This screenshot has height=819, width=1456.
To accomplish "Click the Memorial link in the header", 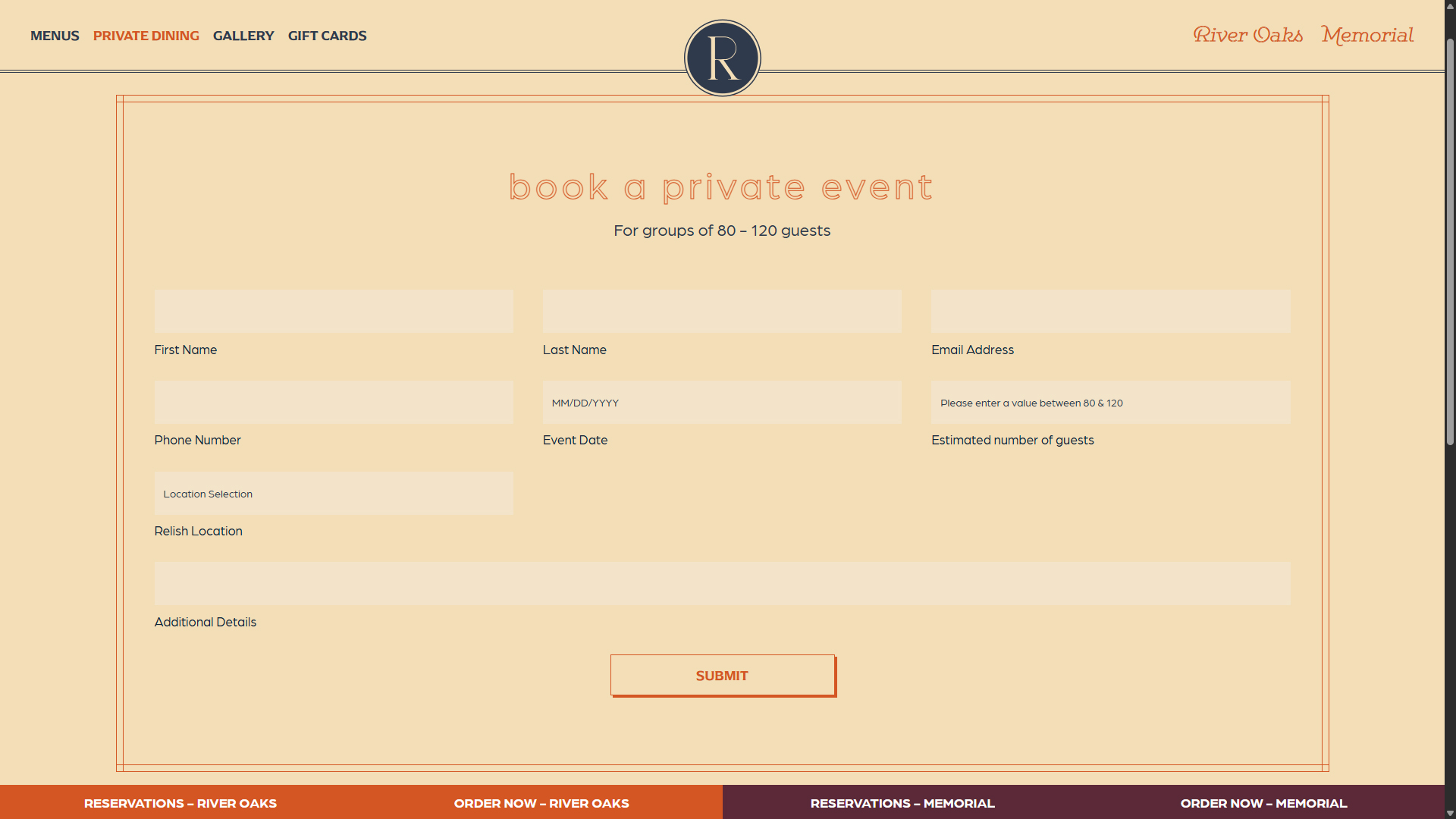I will [x=1367, y=34].
